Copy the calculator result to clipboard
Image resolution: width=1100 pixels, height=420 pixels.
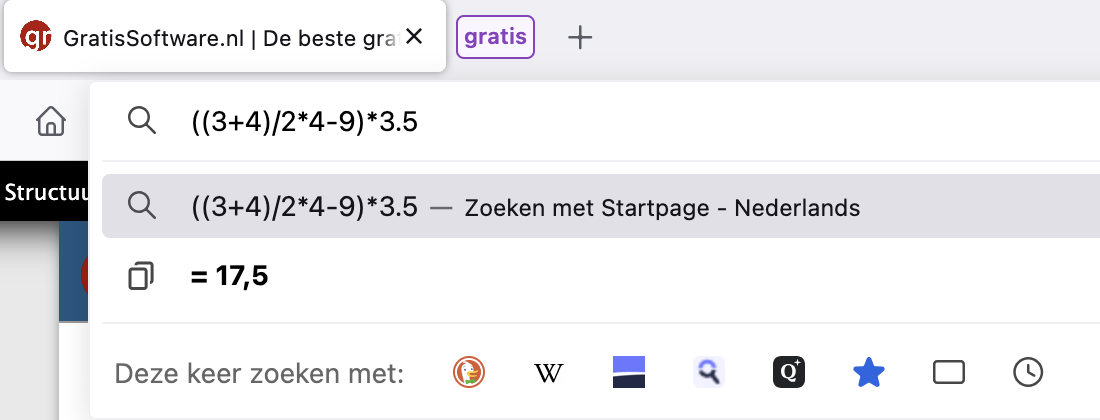(x=142, y=275)
